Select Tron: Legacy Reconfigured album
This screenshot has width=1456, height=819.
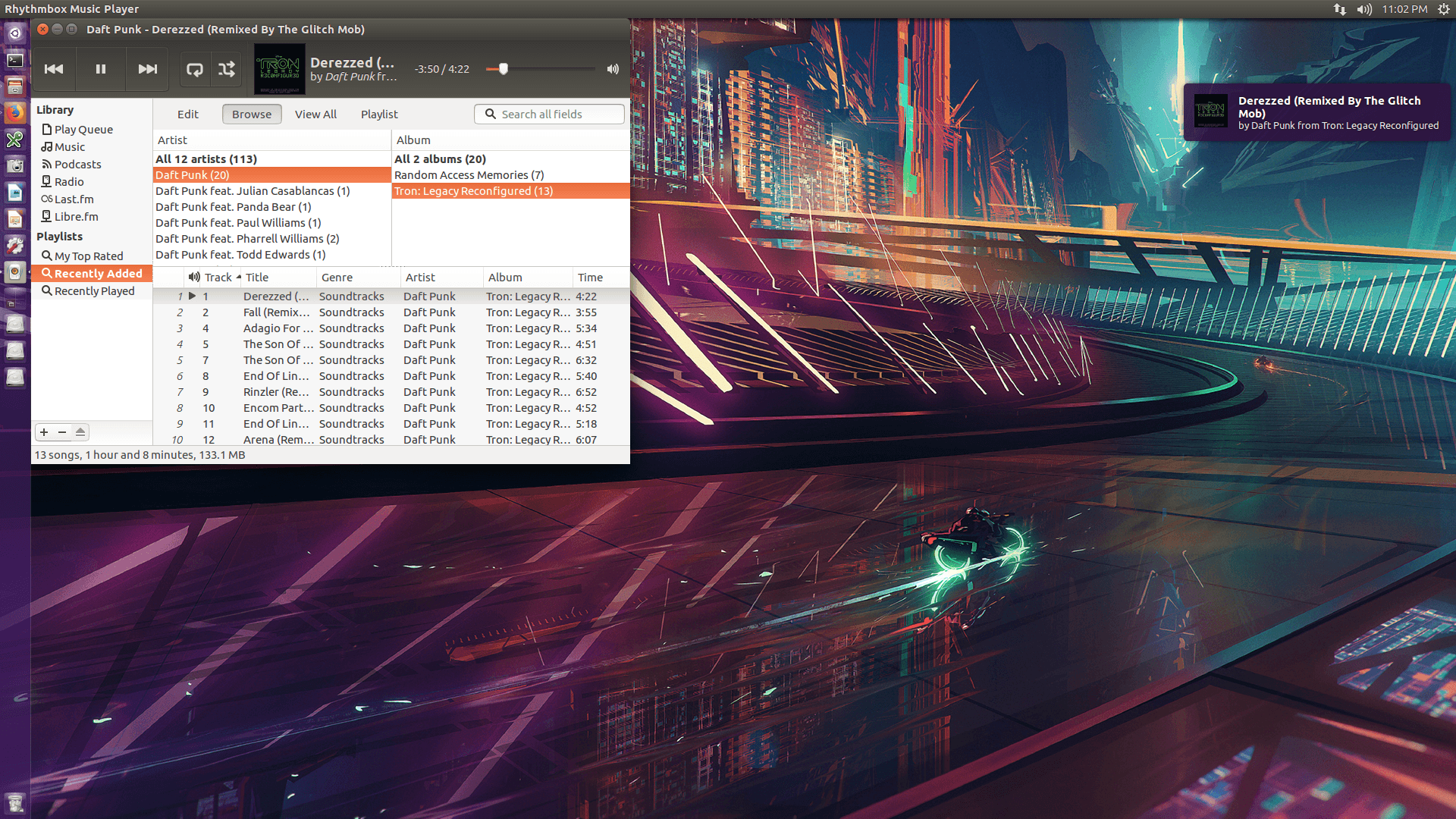pyautogui.click(x=510, y=191)
